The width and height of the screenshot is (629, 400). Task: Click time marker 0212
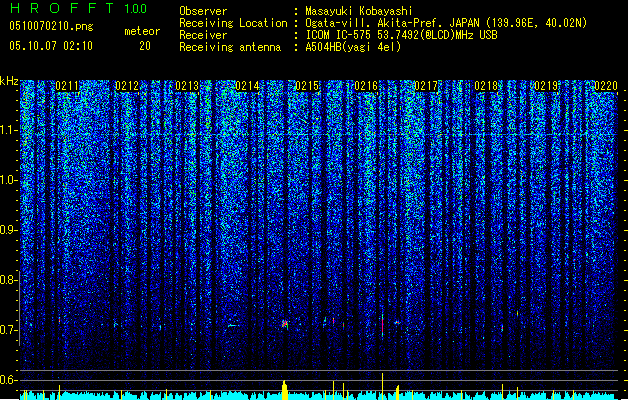coord(127,86)
